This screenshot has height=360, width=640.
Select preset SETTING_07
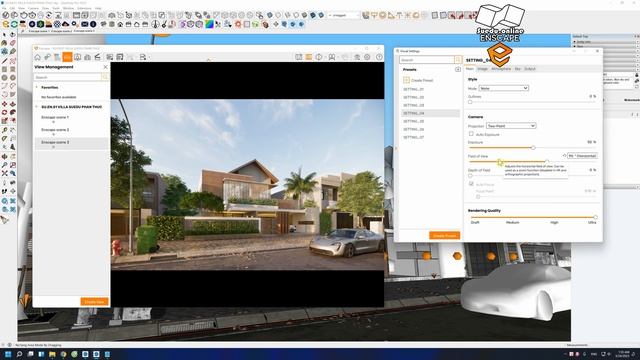click(x=413, y=137)
